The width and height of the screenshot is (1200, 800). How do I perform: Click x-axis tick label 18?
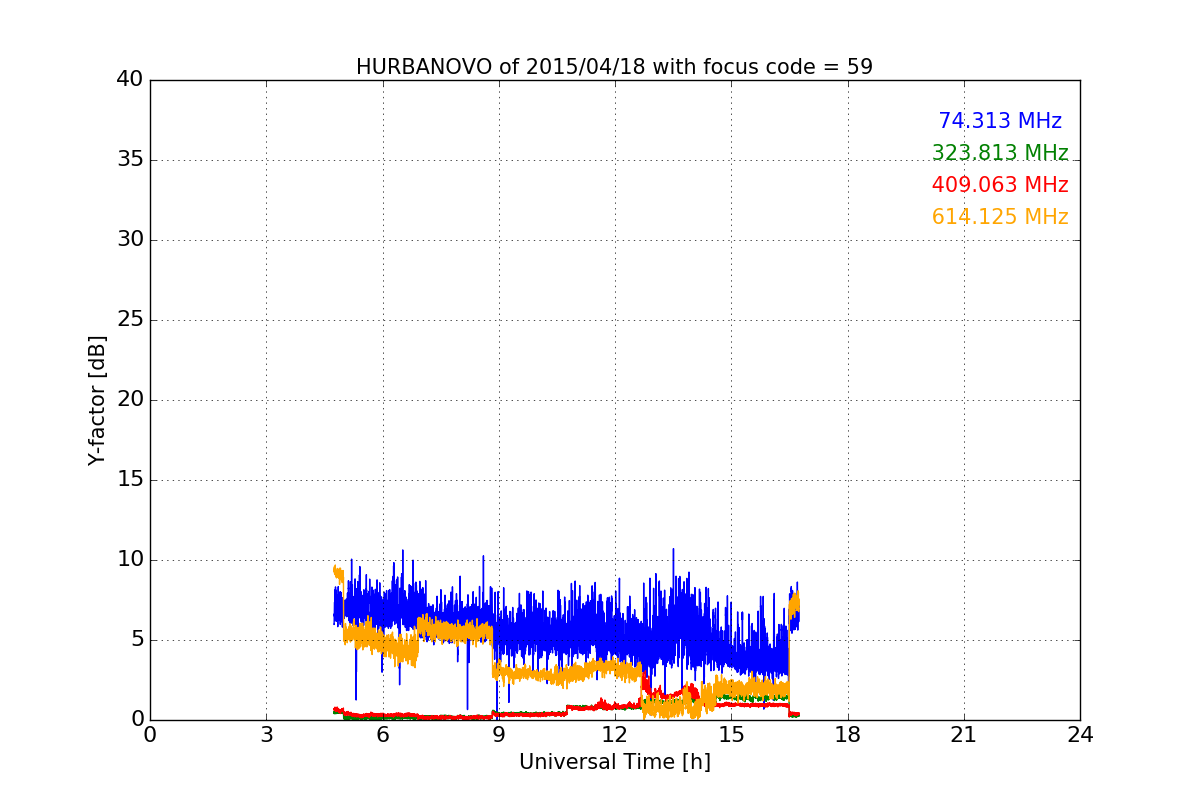[848, 735]
